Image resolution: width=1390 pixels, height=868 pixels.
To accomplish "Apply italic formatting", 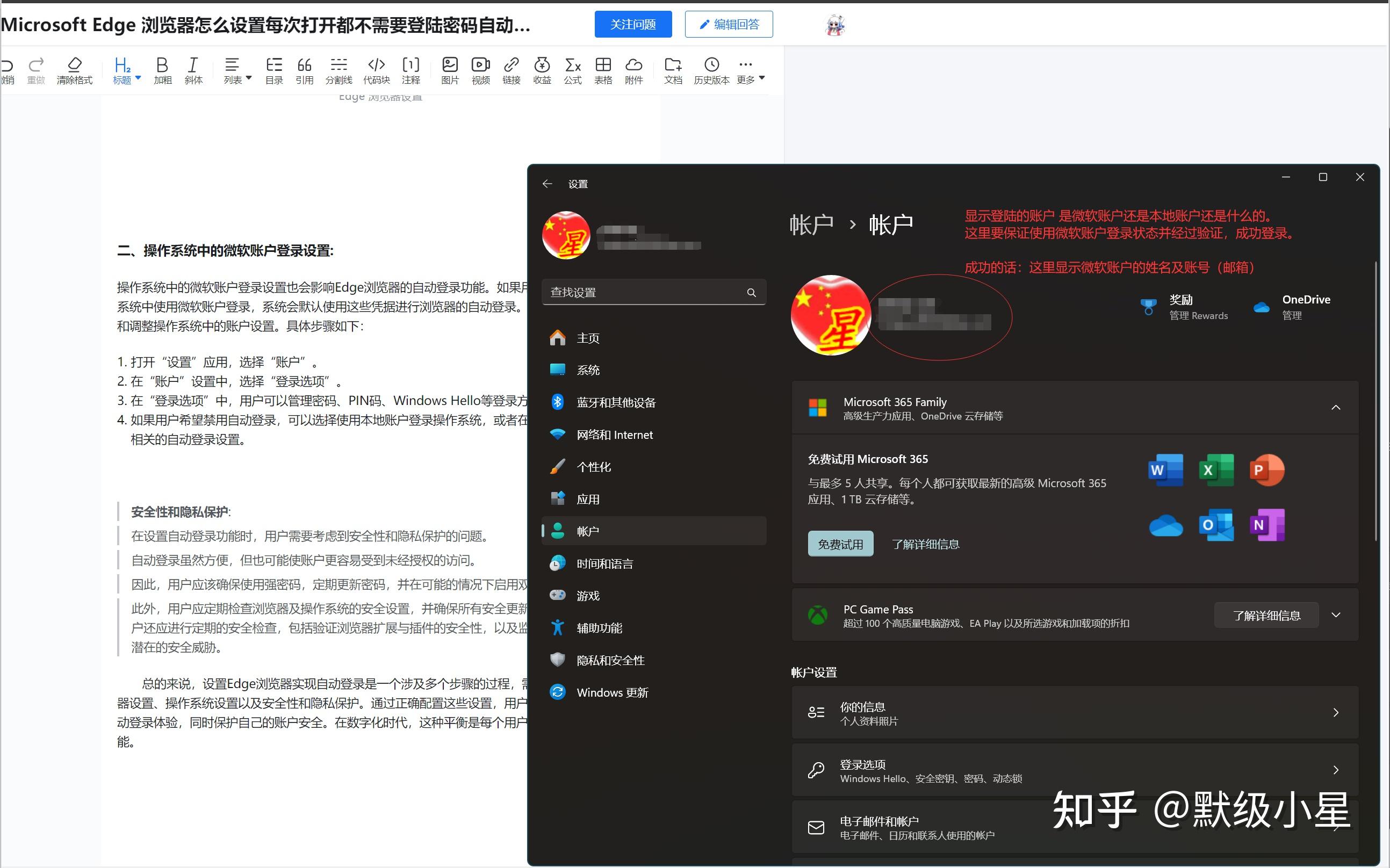I will tap(193, 69).
